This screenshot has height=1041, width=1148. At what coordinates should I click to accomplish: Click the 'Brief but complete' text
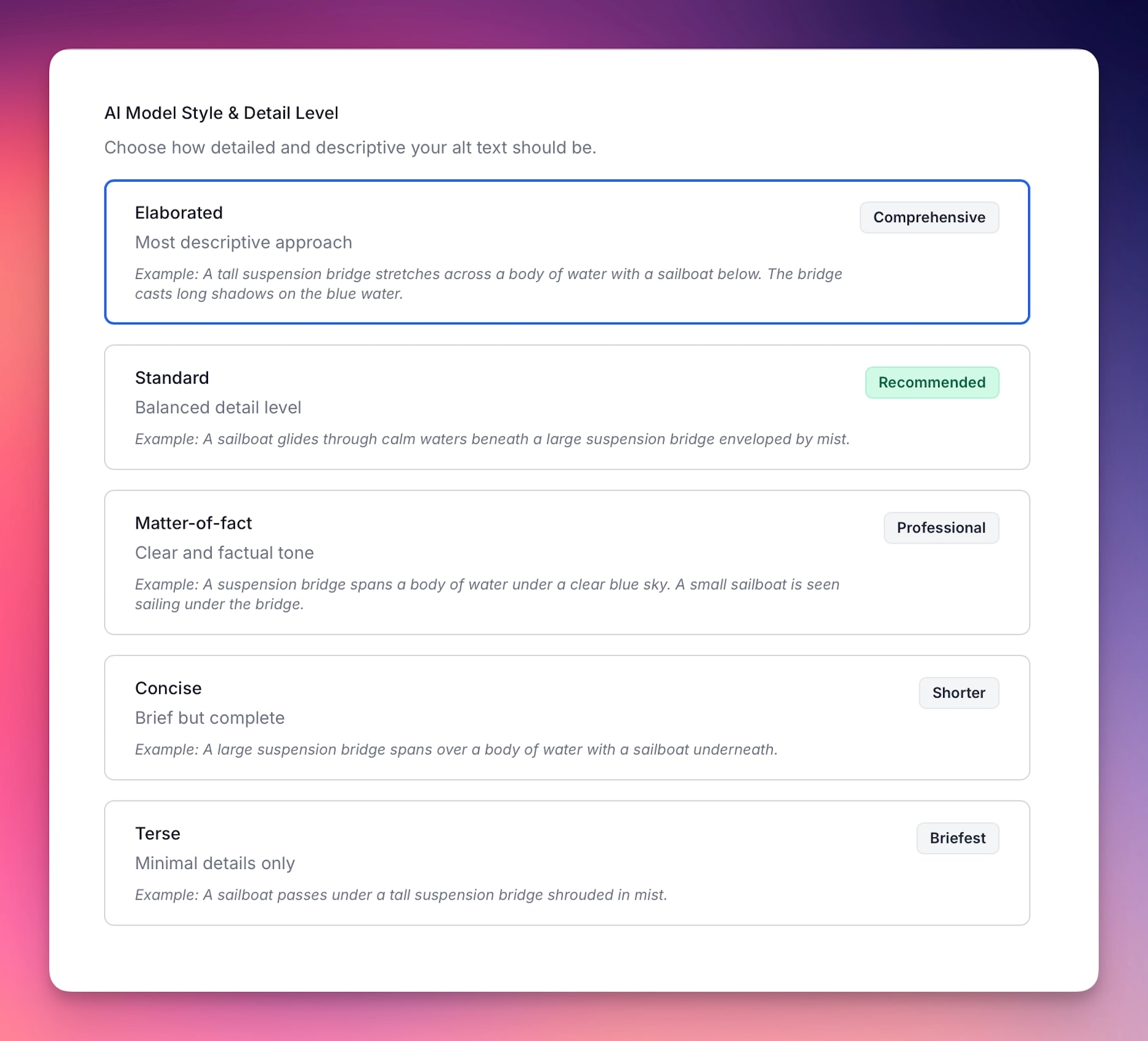tap(210, 718)
